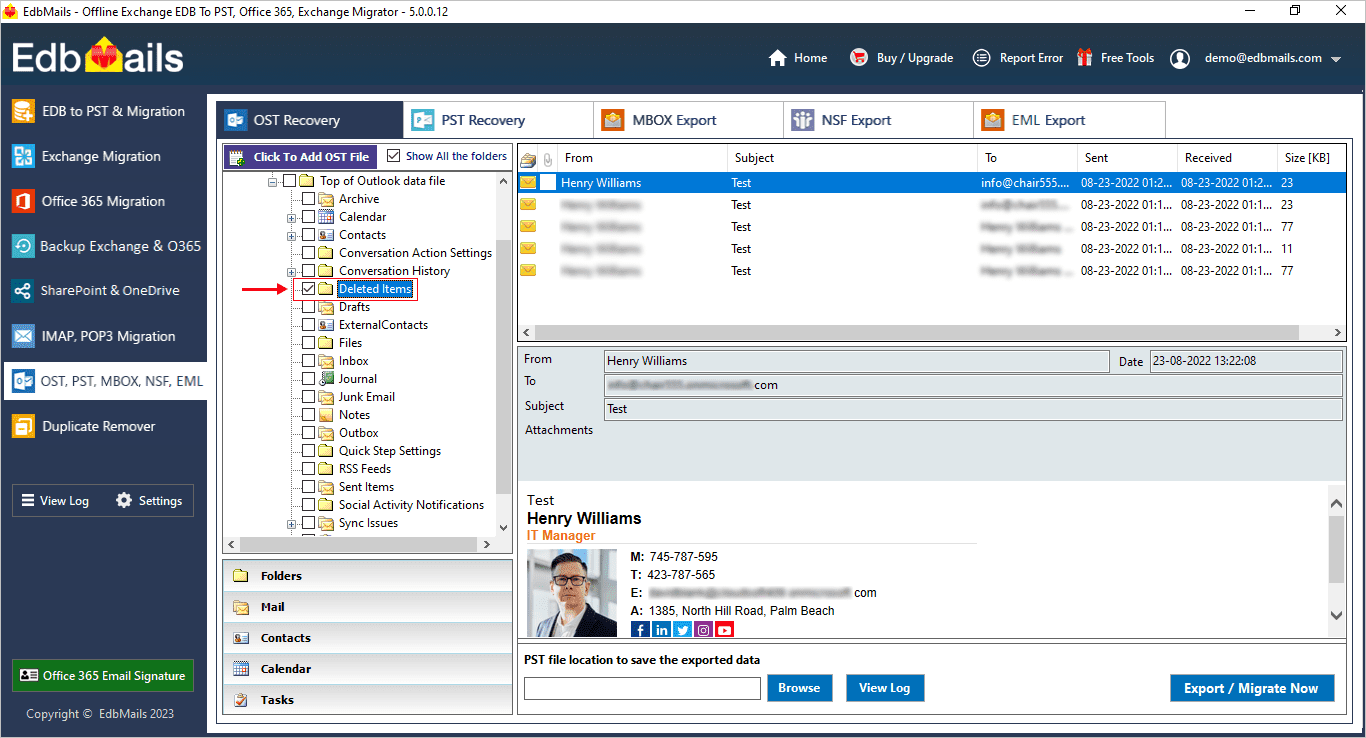Viewport: 1366px width, 738px height.
Task: Switch to MBOX Export tab
Action: pos(688,120)
